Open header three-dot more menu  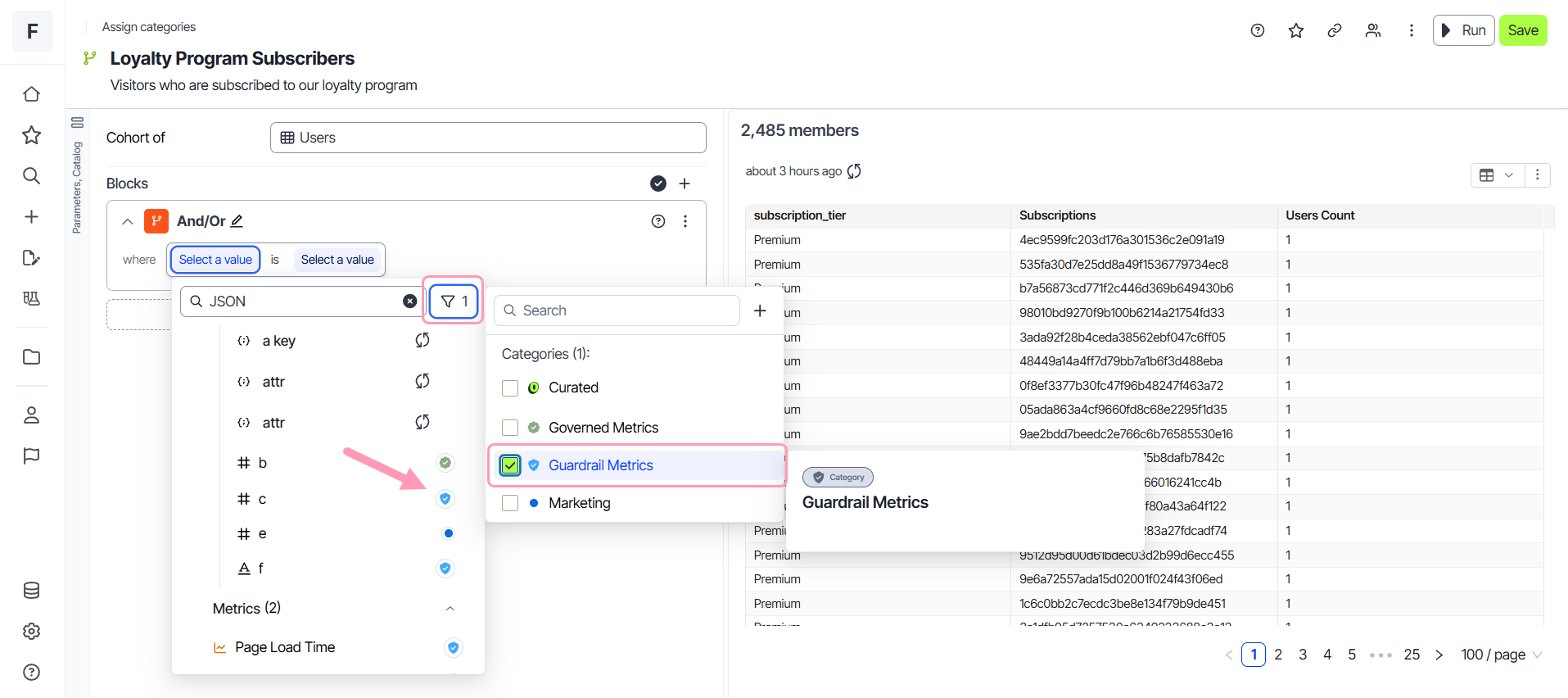click(1411, 30)
